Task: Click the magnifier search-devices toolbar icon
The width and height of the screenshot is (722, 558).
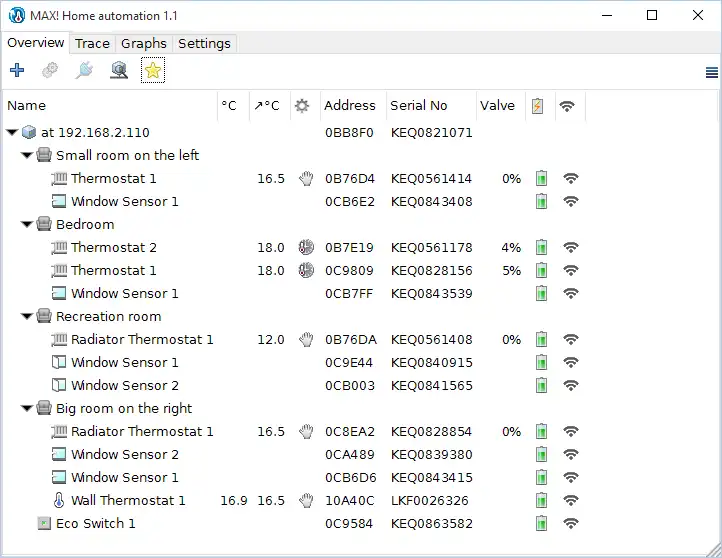Action: point(119,70)
